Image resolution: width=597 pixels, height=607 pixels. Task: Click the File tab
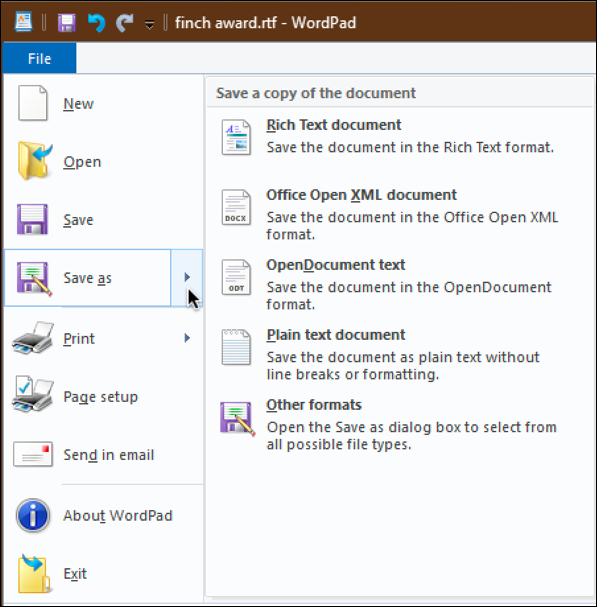coord(39,58)
